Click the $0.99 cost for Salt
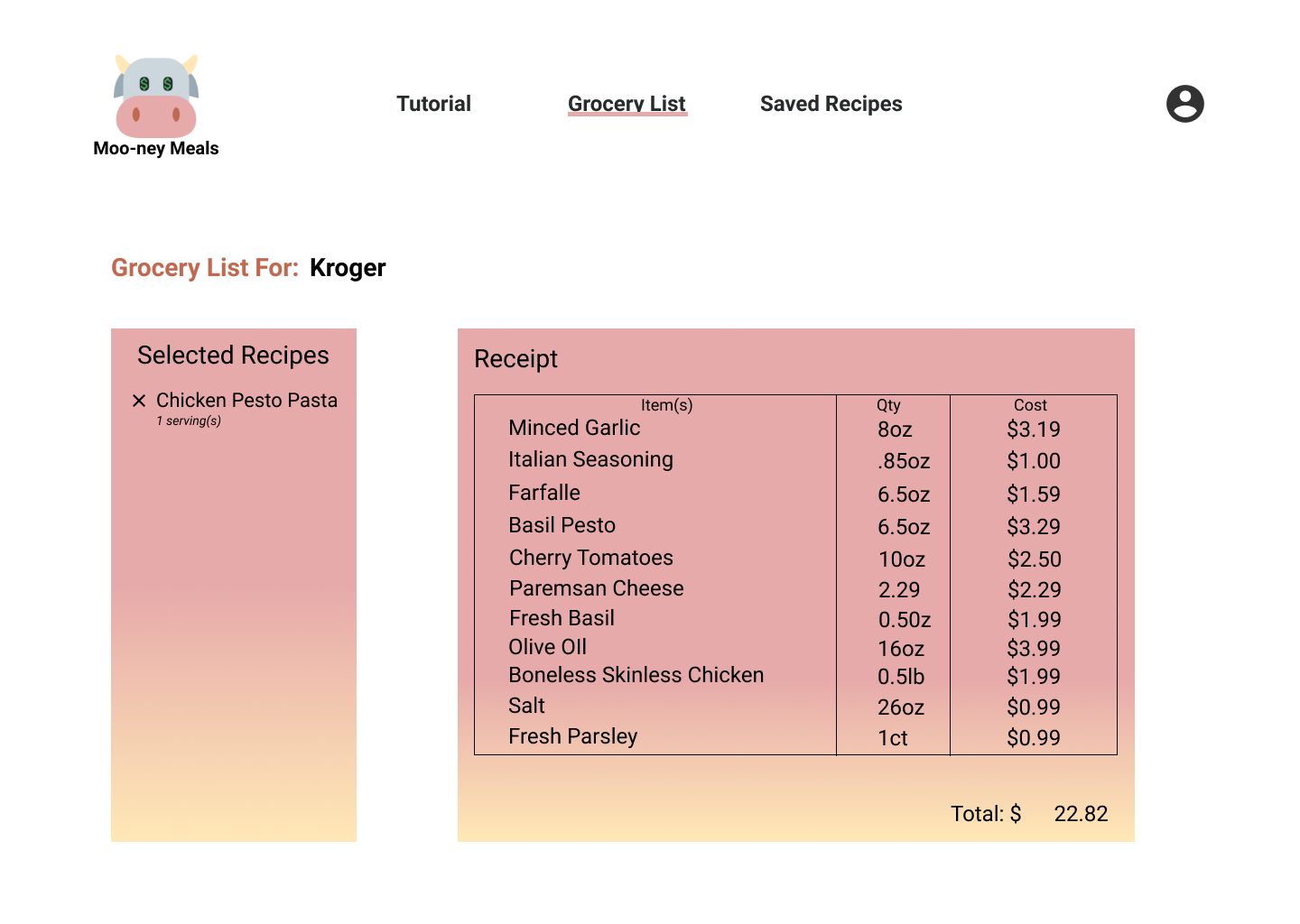This screenshot has height=924, width=1300. (x=1034, y=707)
